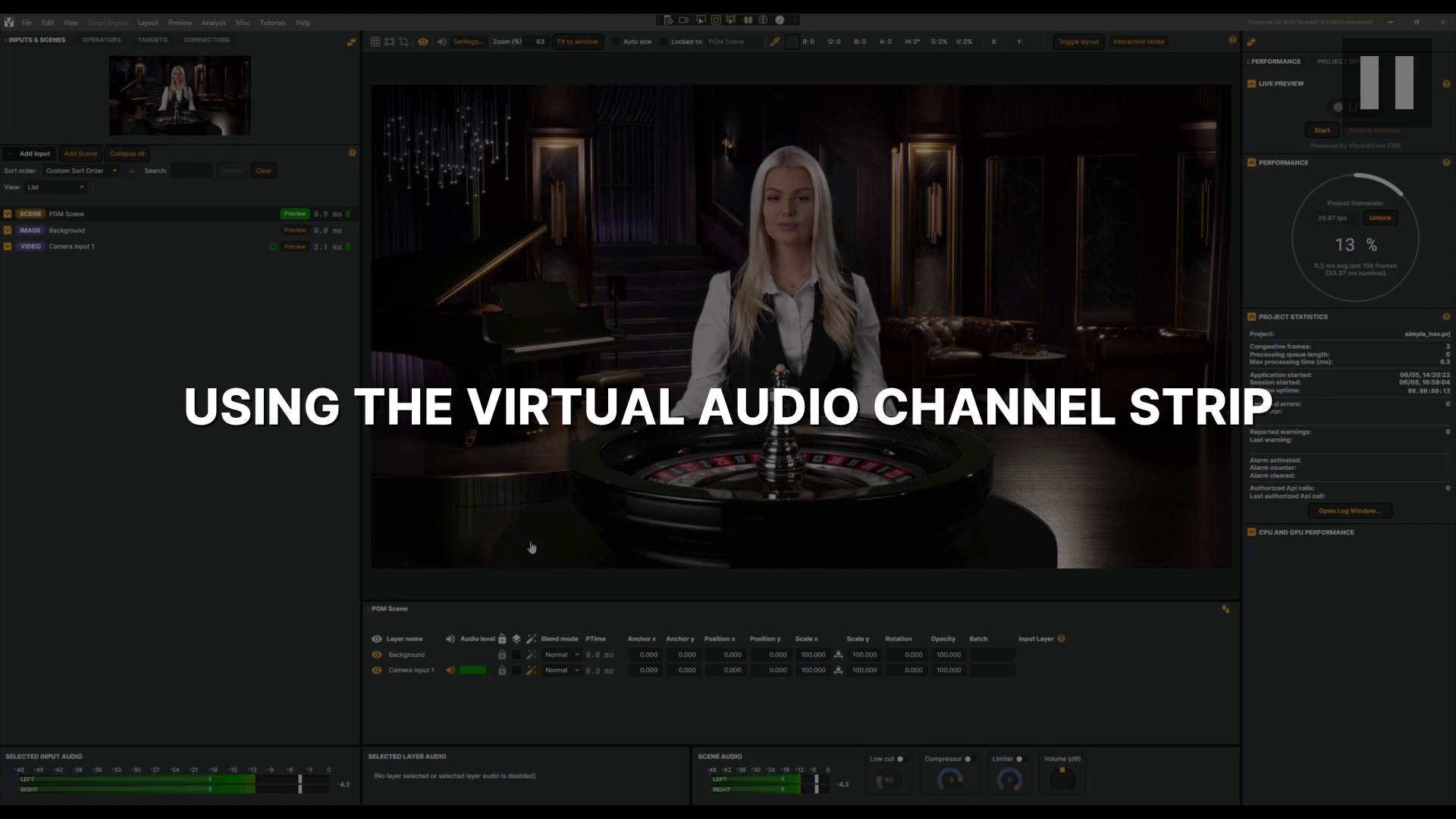This screenshot has height=819, width=1456.
Task: Click the scale link icon on Background layer row
Action: pos(838,654)
